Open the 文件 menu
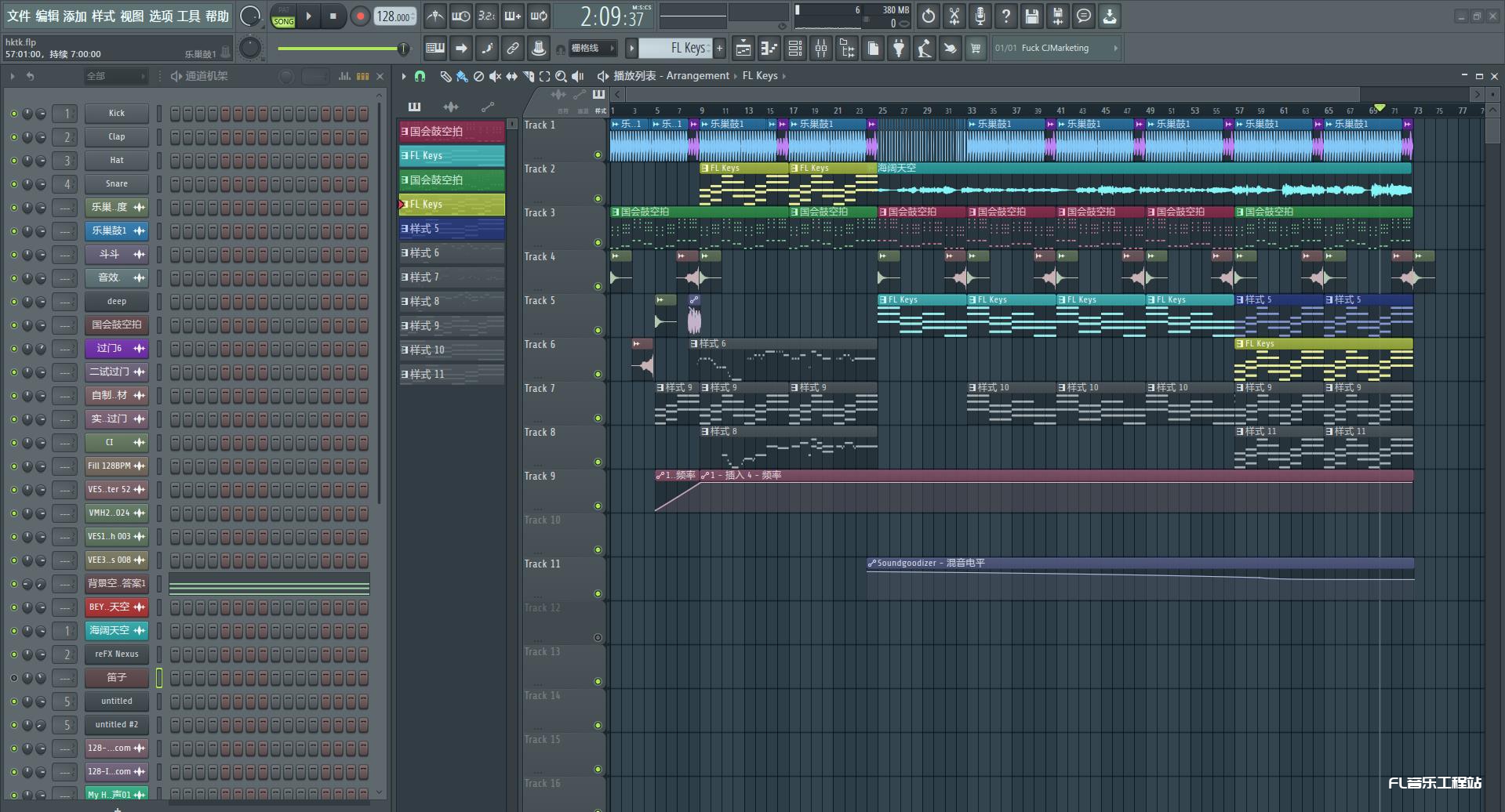 click(19, 16)
